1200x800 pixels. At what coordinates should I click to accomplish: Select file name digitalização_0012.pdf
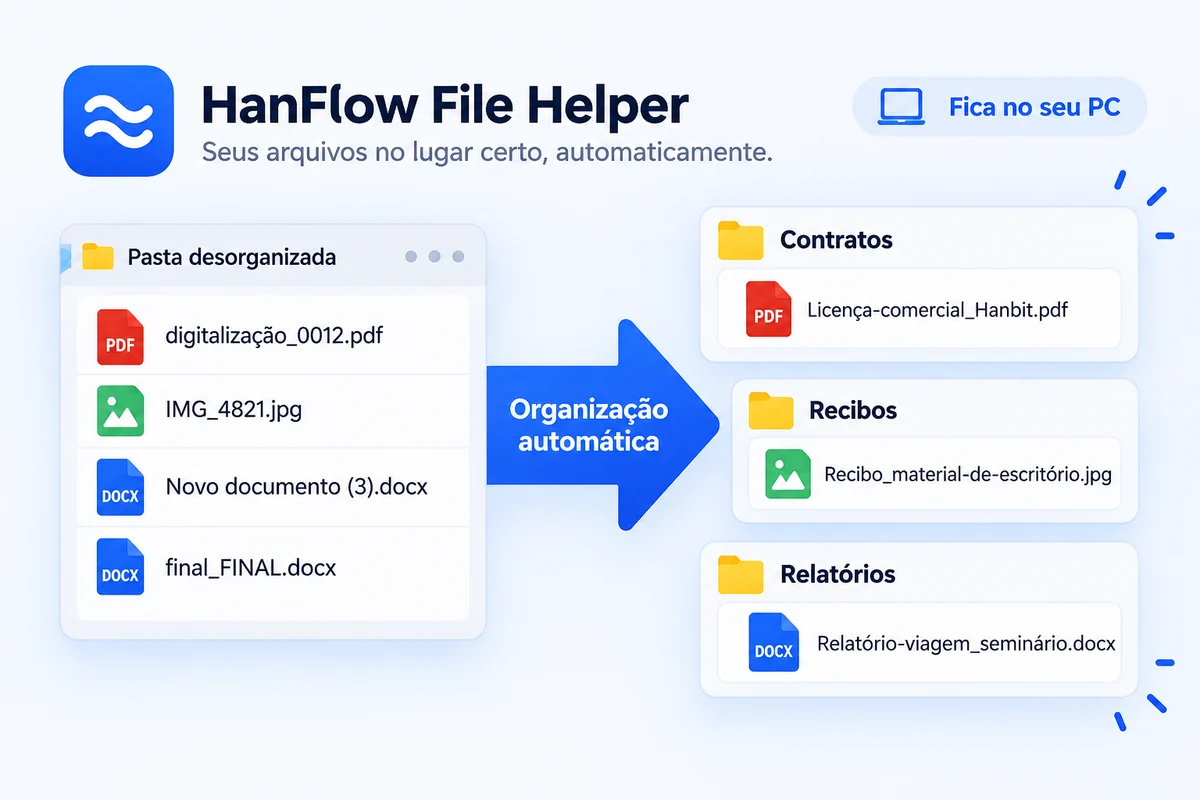pos(274,335)
